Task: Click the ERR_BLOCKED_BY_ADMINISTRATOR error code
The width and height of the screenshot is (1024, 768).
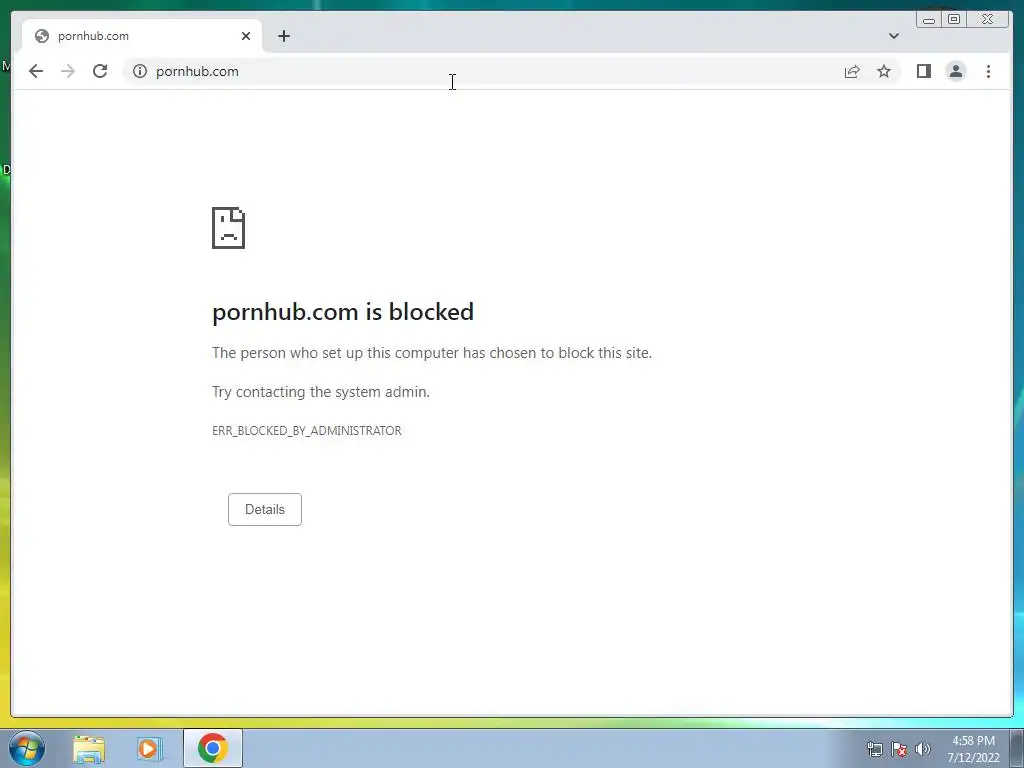Action: point(307,431)
